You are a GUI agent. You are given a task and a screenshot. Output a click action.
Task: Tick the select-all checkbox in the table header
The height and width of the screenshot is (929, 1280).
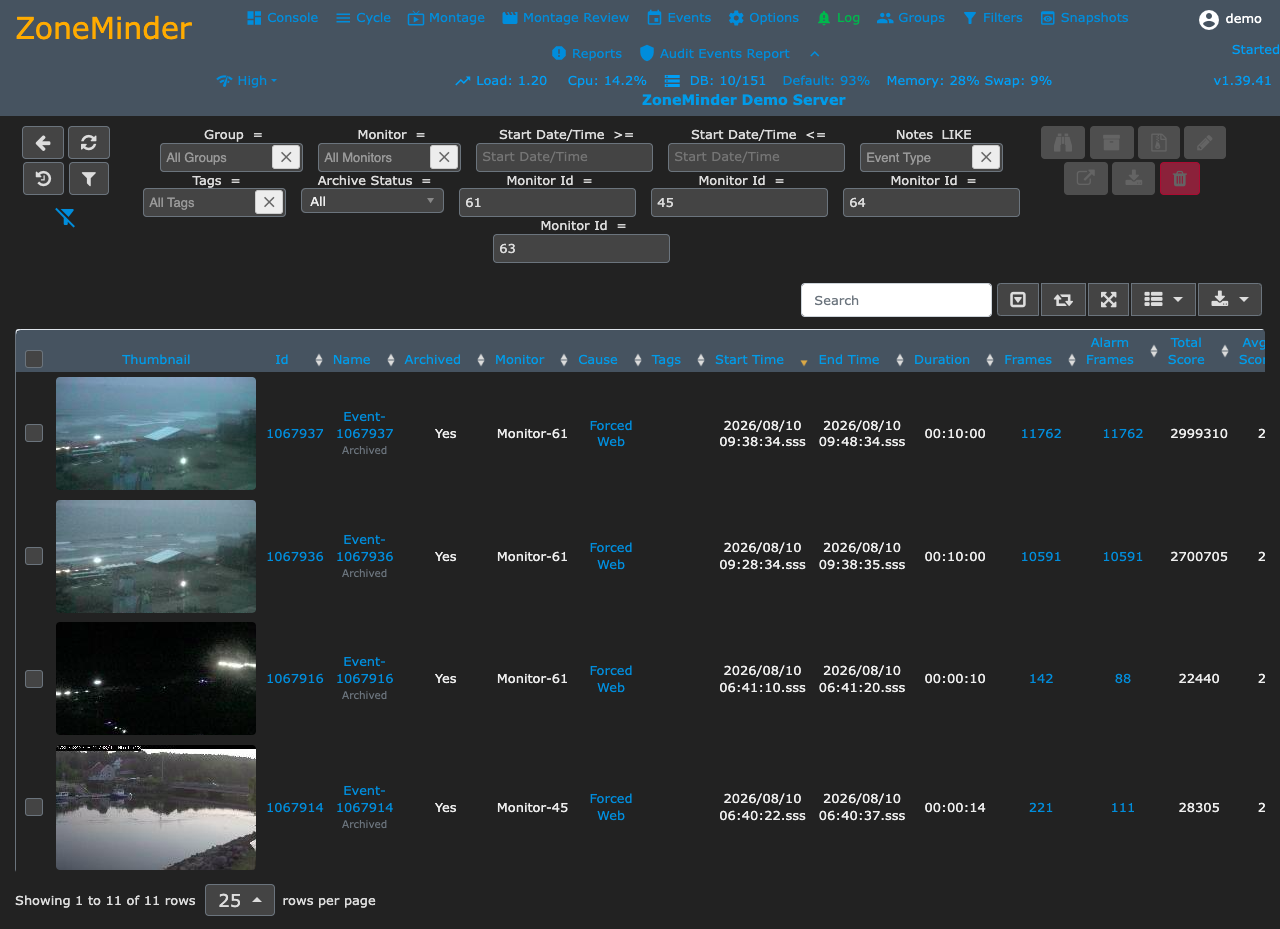[34, 359]
